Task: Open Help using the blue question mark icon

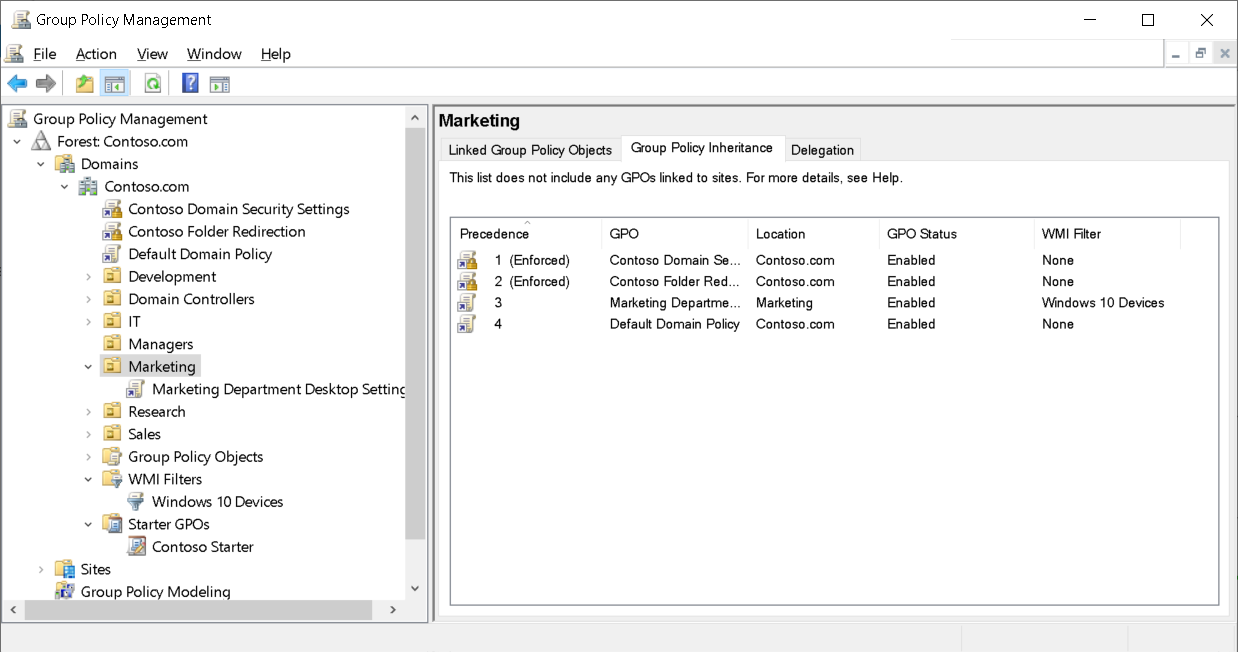Action: click(189, 83)
